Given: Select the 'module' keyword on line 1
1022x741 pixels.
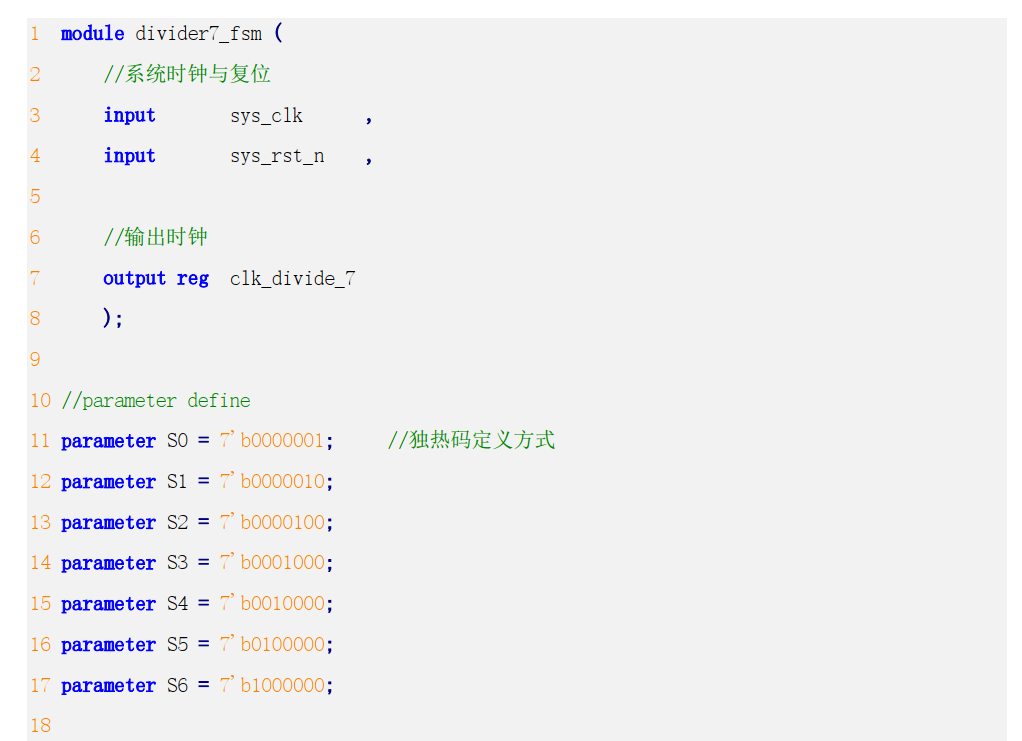Looking at the screenshot, I should coord(93,33).
